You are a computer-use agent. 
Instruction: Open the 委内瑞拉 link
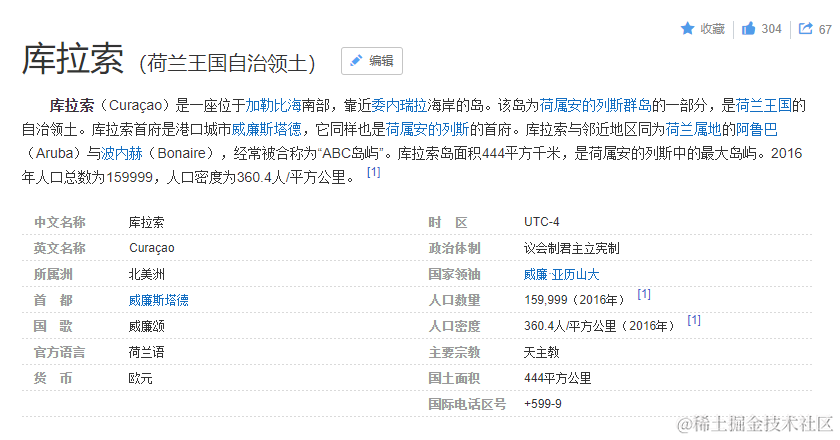[x=399, y=105]
